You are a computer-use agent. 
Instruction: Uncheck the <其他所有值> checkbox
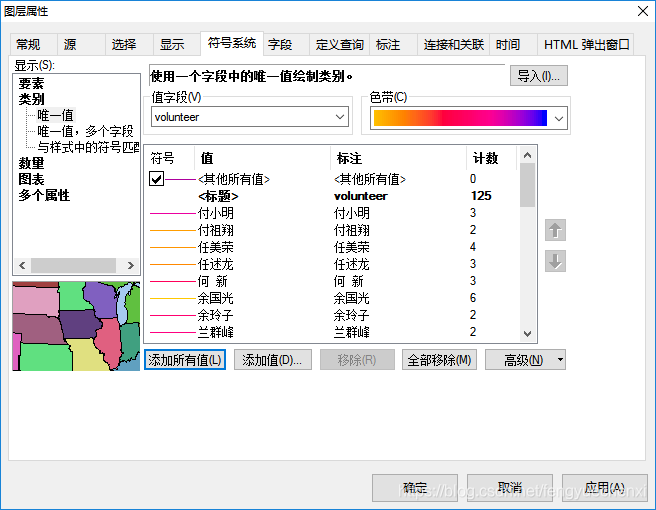(156, 179)
